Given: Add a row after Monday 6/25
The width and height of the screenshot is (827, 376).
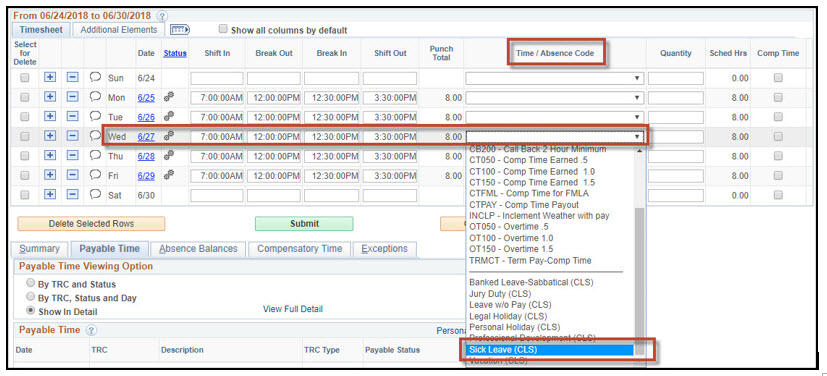Looking at the screenshot, I should coord(50,97).
